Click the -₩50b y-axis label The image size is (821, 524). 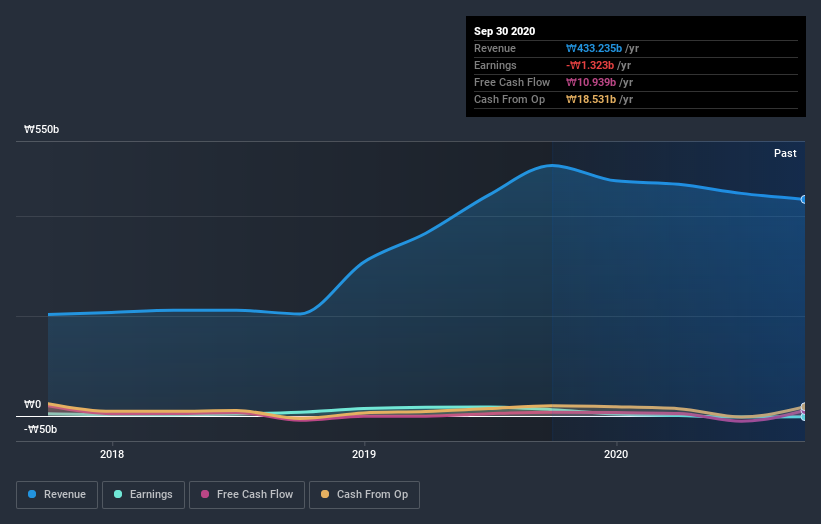(40, 429)
